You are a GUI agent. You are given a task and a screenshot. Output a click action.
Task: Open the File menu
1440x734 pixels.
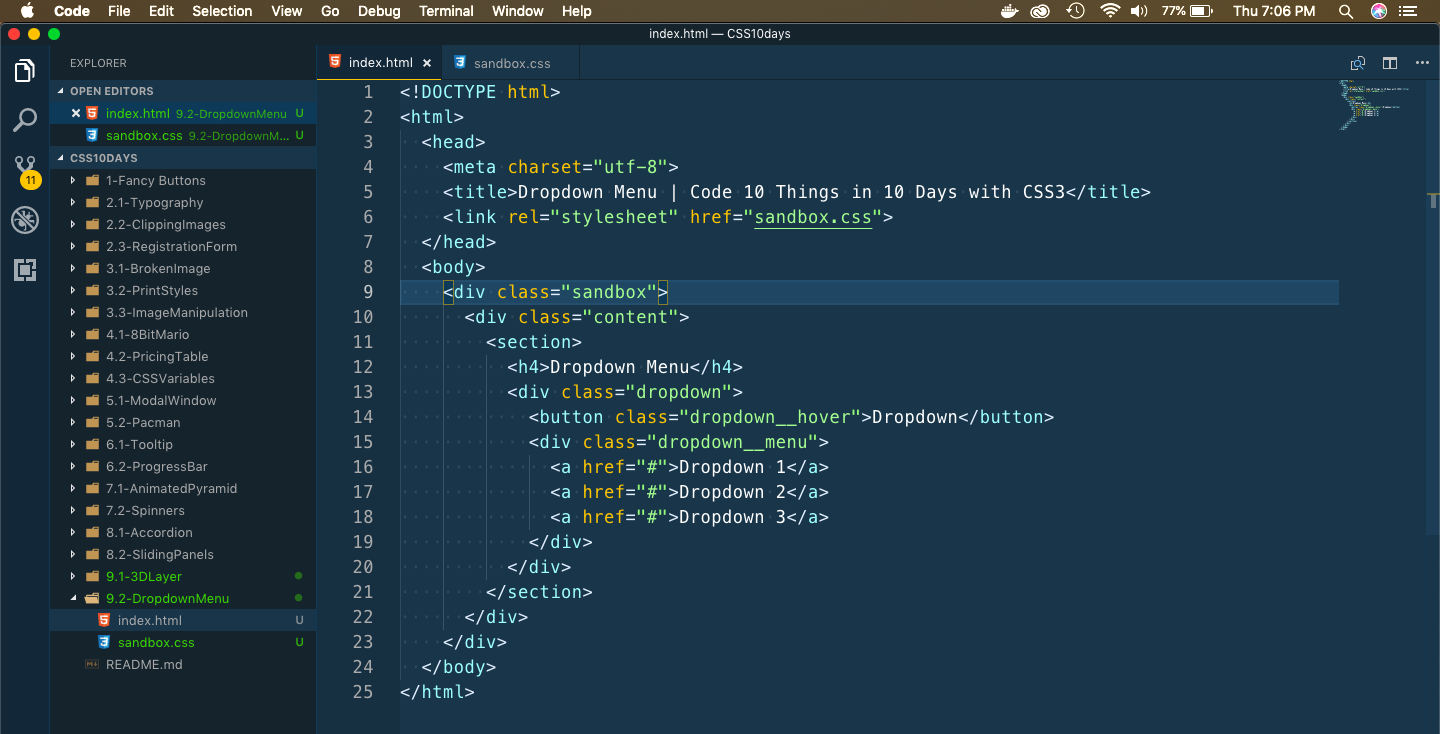point(119,11)
